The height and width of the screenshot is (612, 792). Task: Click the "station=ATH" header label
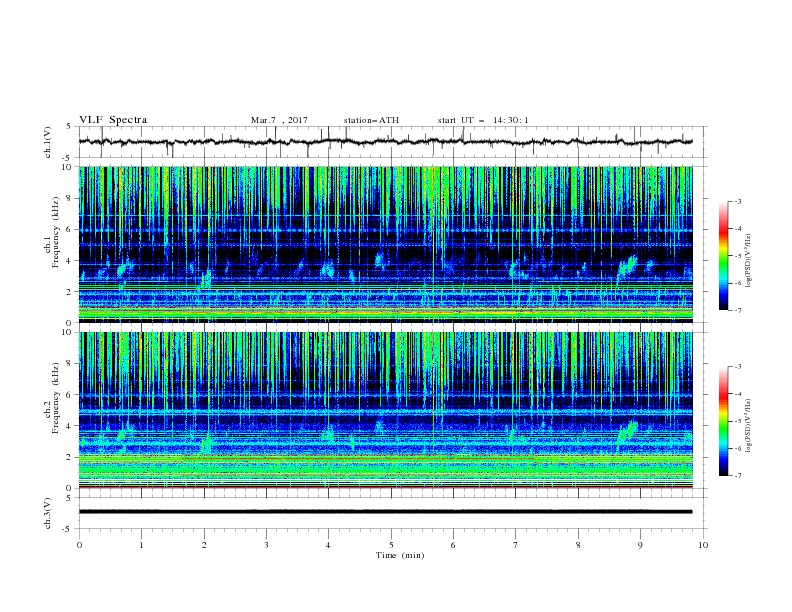[x=371, y=120]
